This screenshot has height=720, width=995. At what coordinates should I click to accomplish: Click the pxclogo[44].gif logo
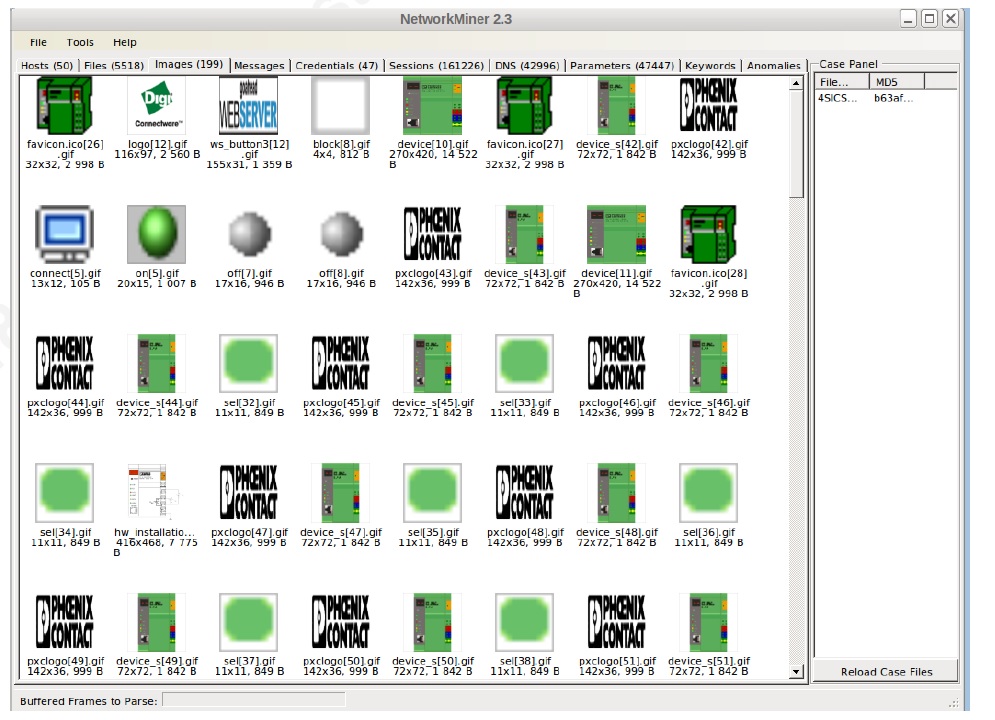point(65,363)
